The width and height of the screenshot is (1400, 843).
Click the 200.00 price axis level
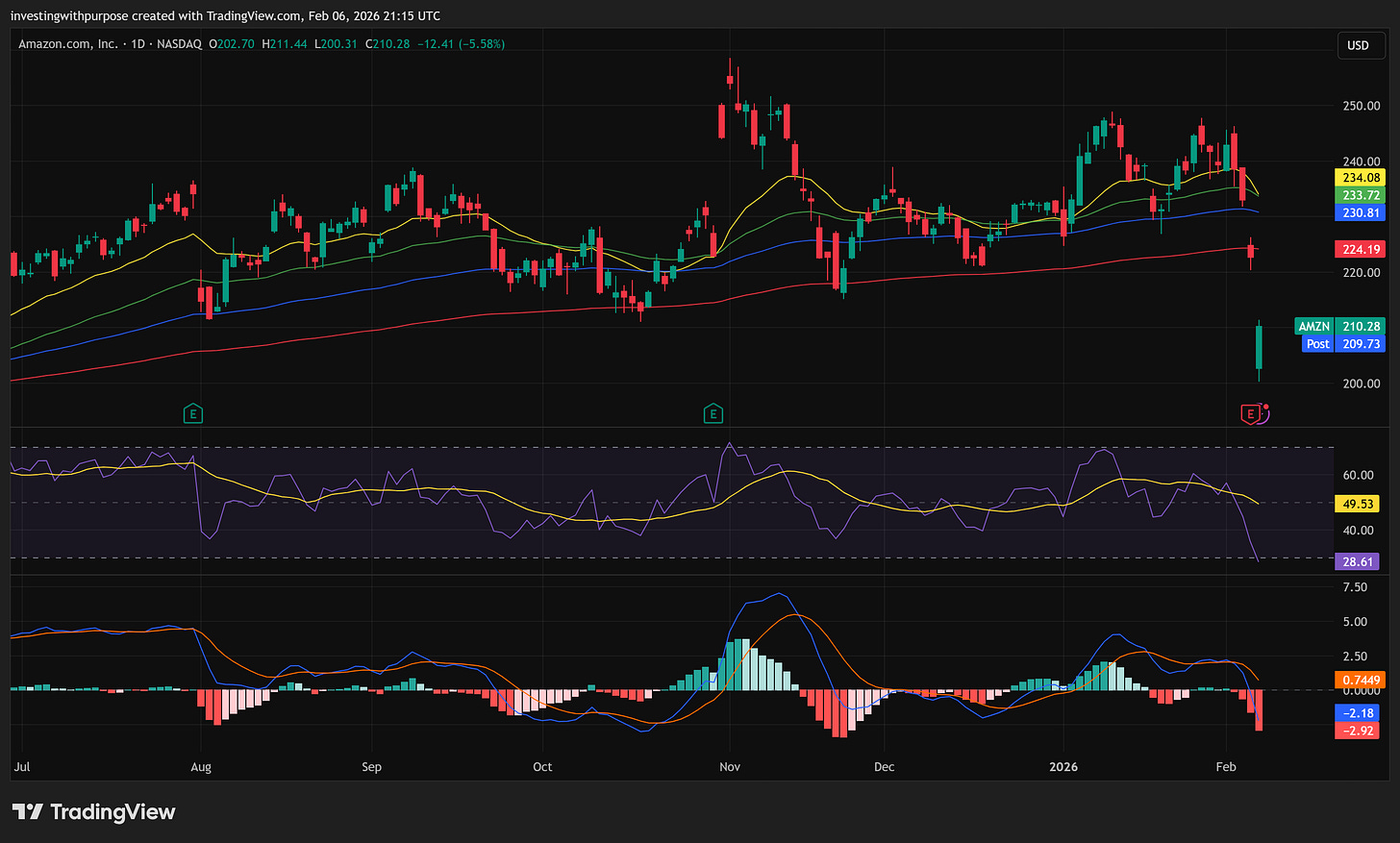click(1361, 384)
